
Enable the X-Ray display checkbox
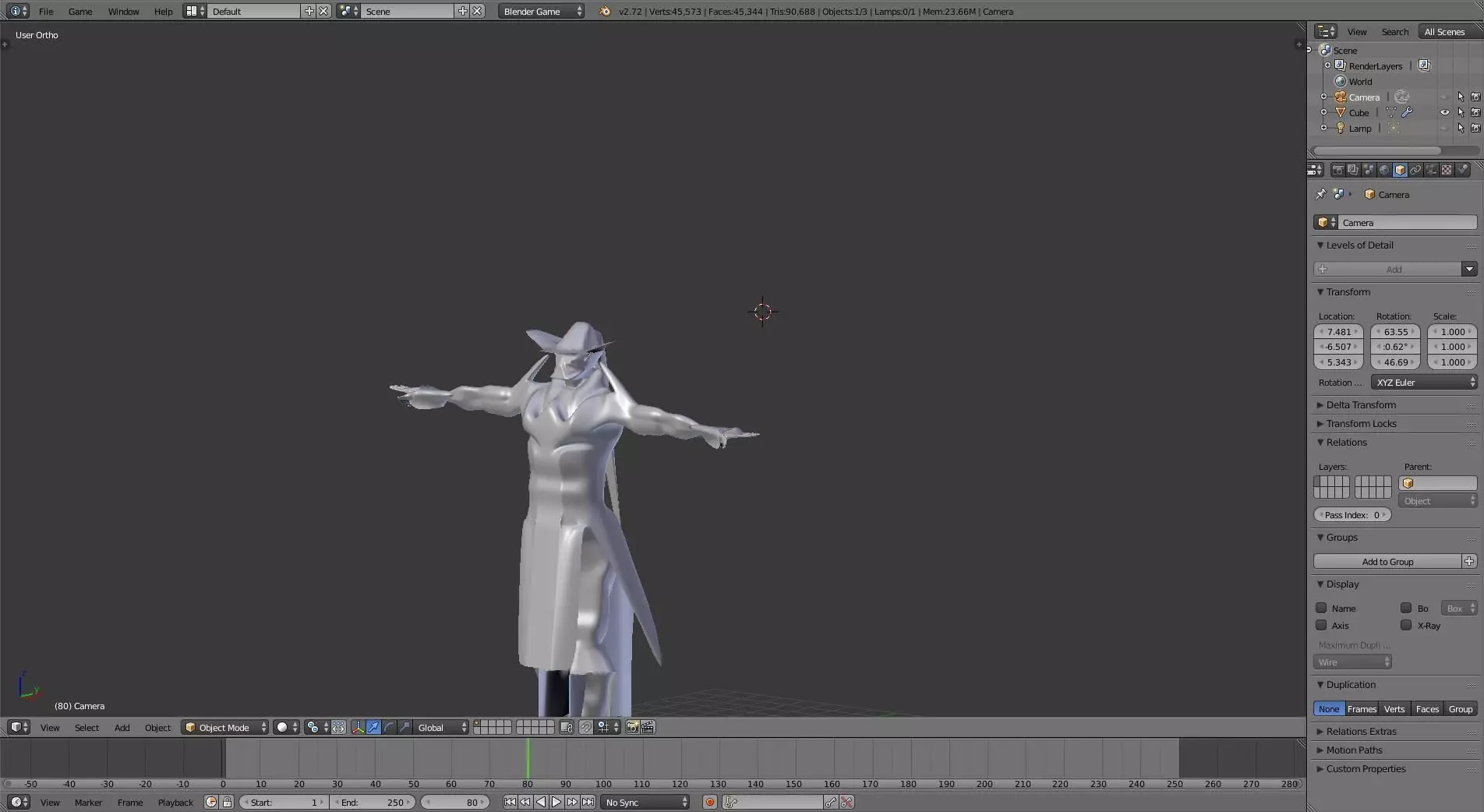click(1406, 625)
